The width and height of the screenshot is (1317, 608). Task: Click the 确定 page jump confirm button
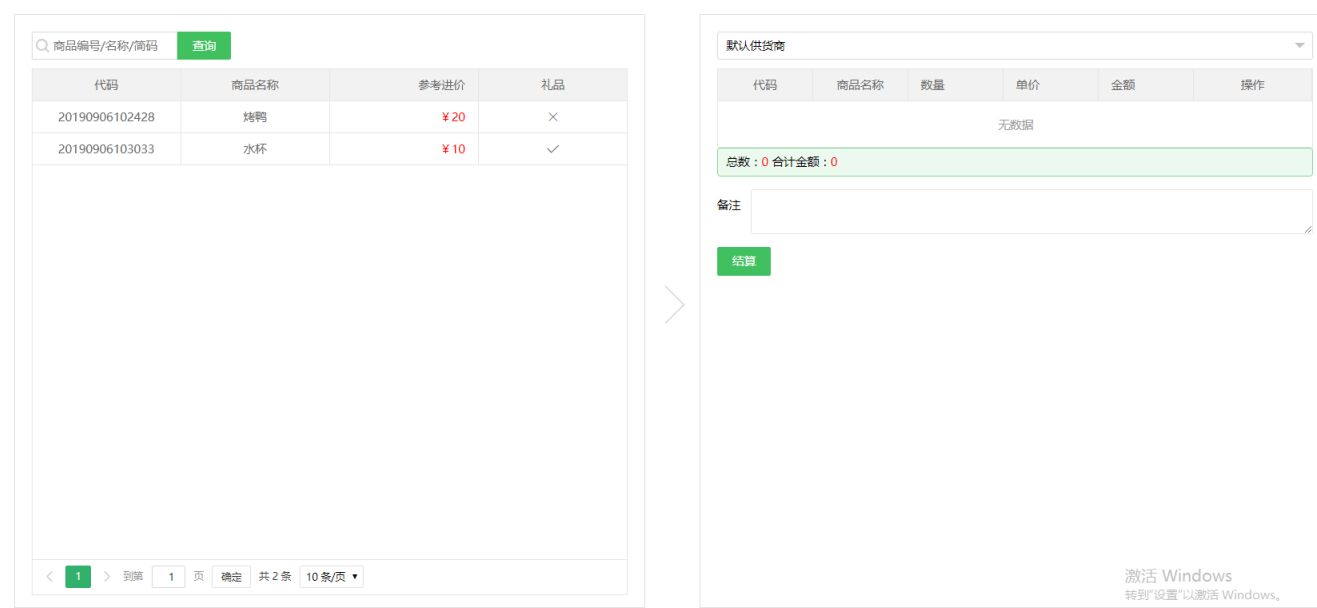tap(230, 576)
